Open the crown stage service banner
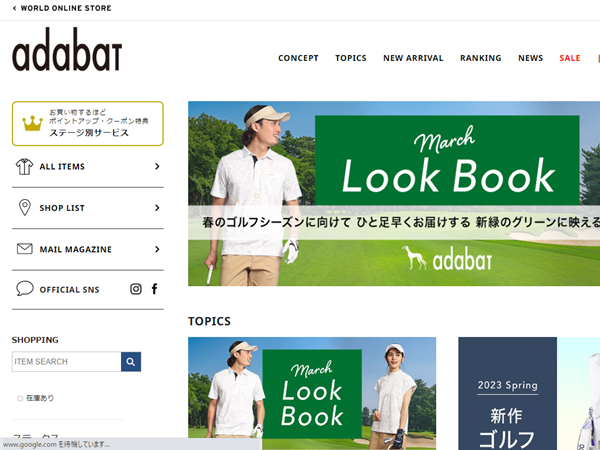Viewport: 600px width, 450px height. click(88, 124)
